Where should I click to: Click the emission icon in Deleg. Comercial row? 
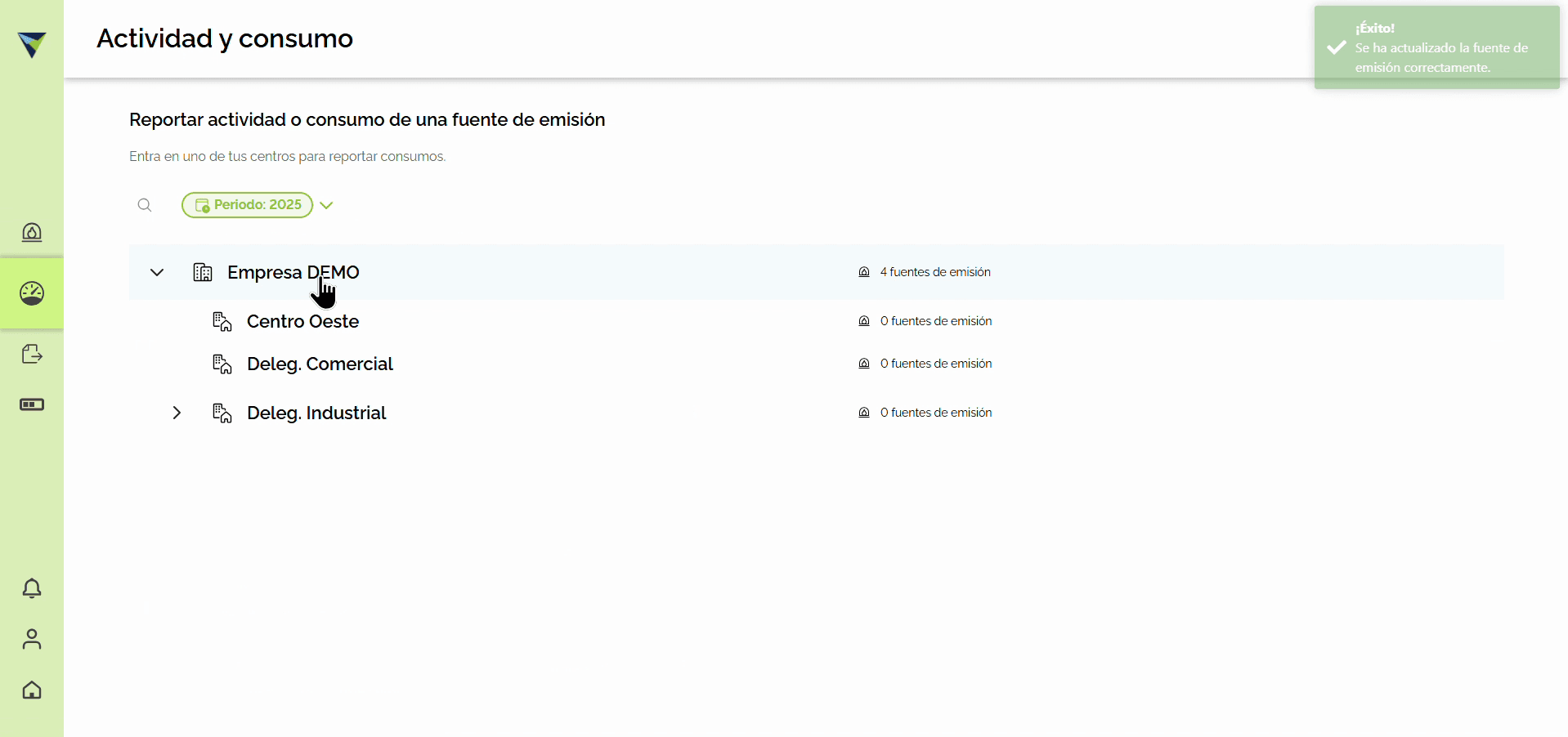pos(864,364)
